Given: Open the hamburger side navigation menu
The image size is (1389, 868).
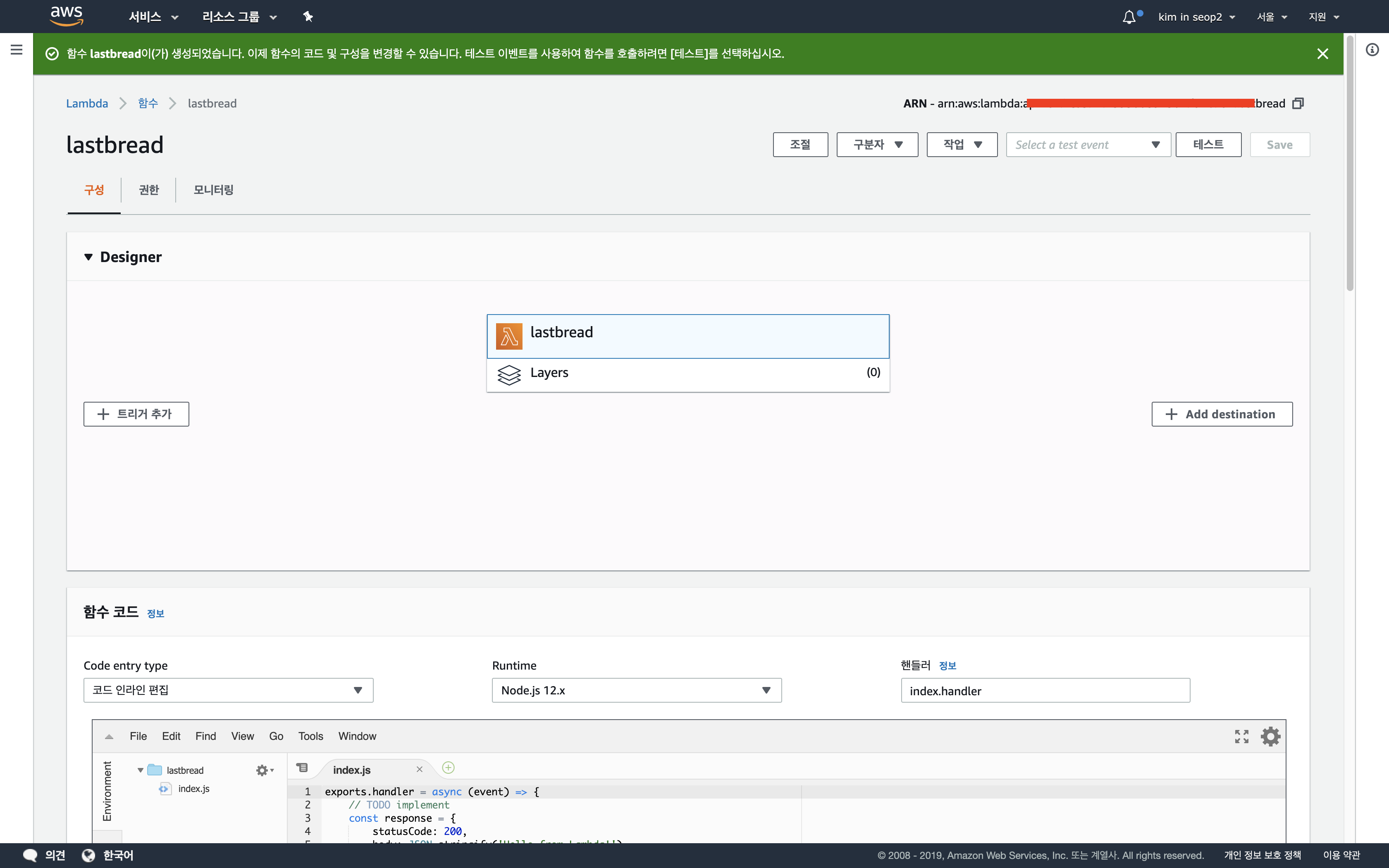Looking at the screenshot, I should pyautogui.click(x=17, y=50).
